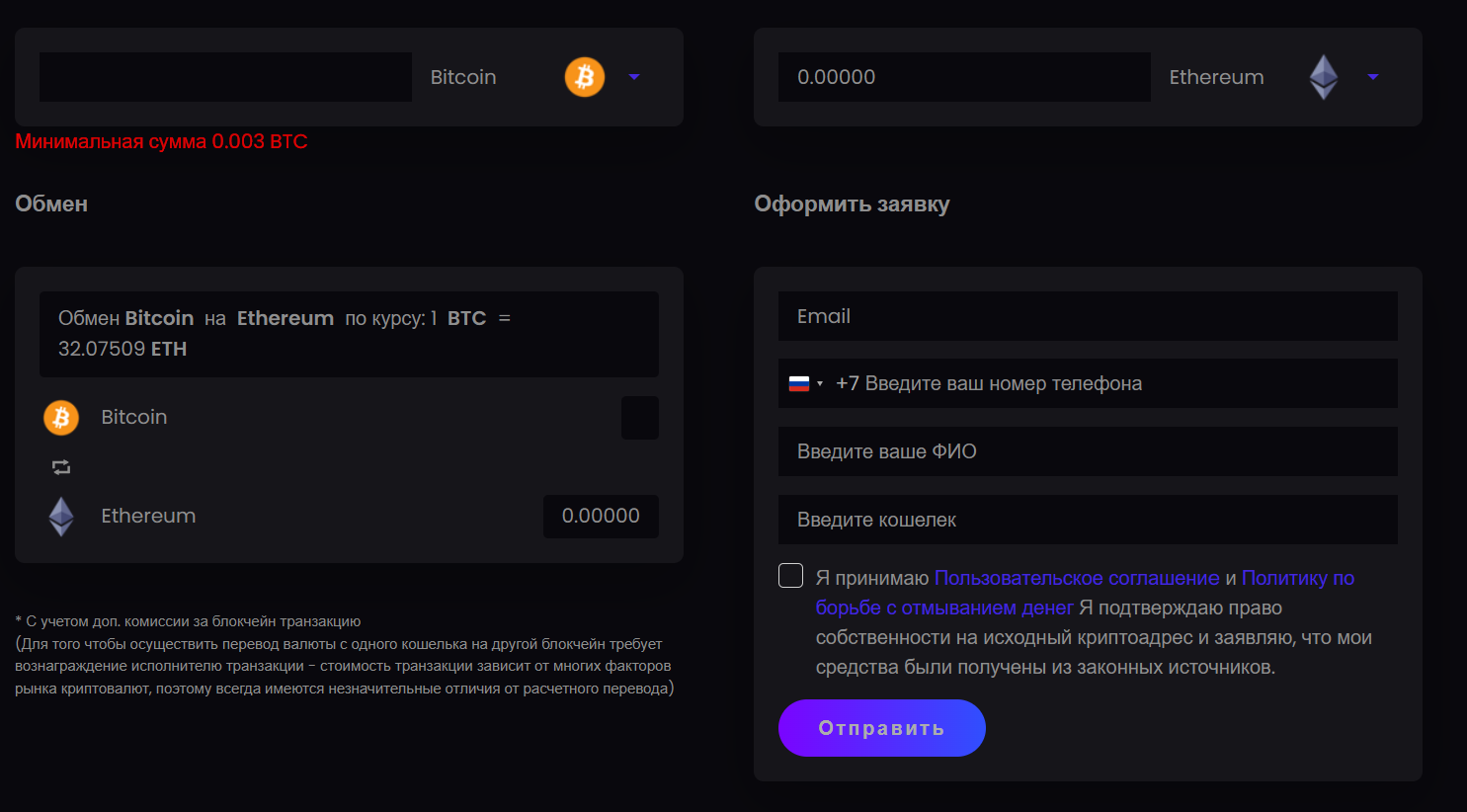Click the Введите ваше ФИО field
Image resolution: width=1467 pixels, height=812 pixels.
pyautogui.click(x=1087, y=451)
